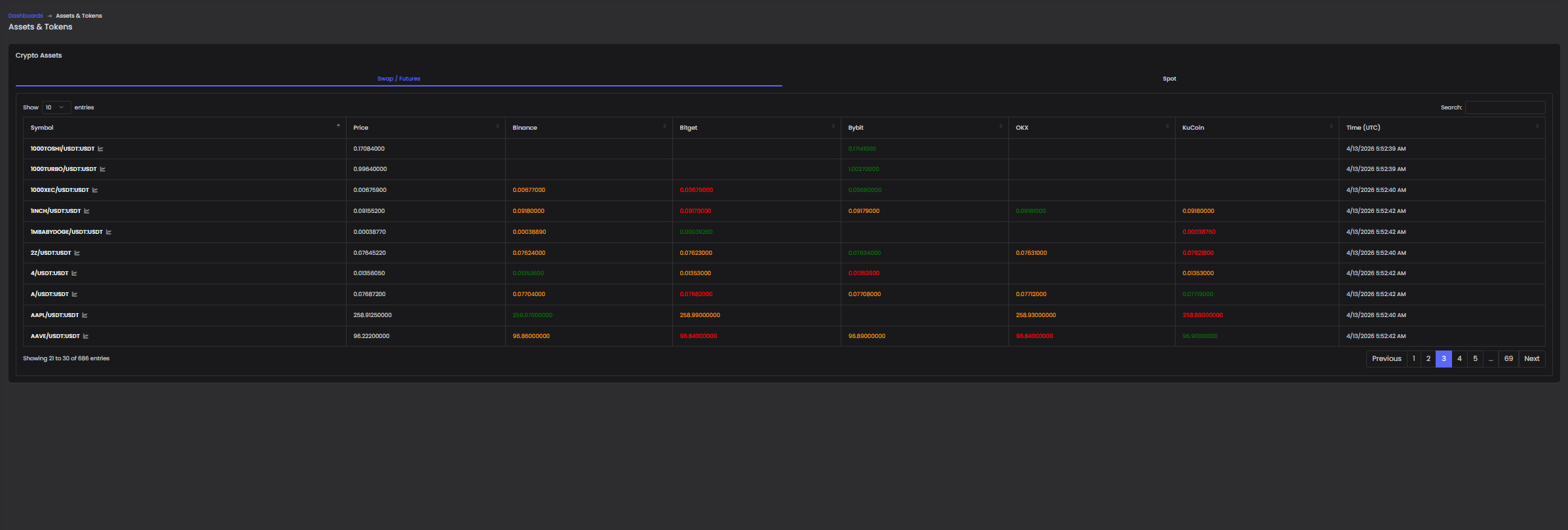Open chart icon beside AAVE/USDT:USDT

[x=86, y=336]
